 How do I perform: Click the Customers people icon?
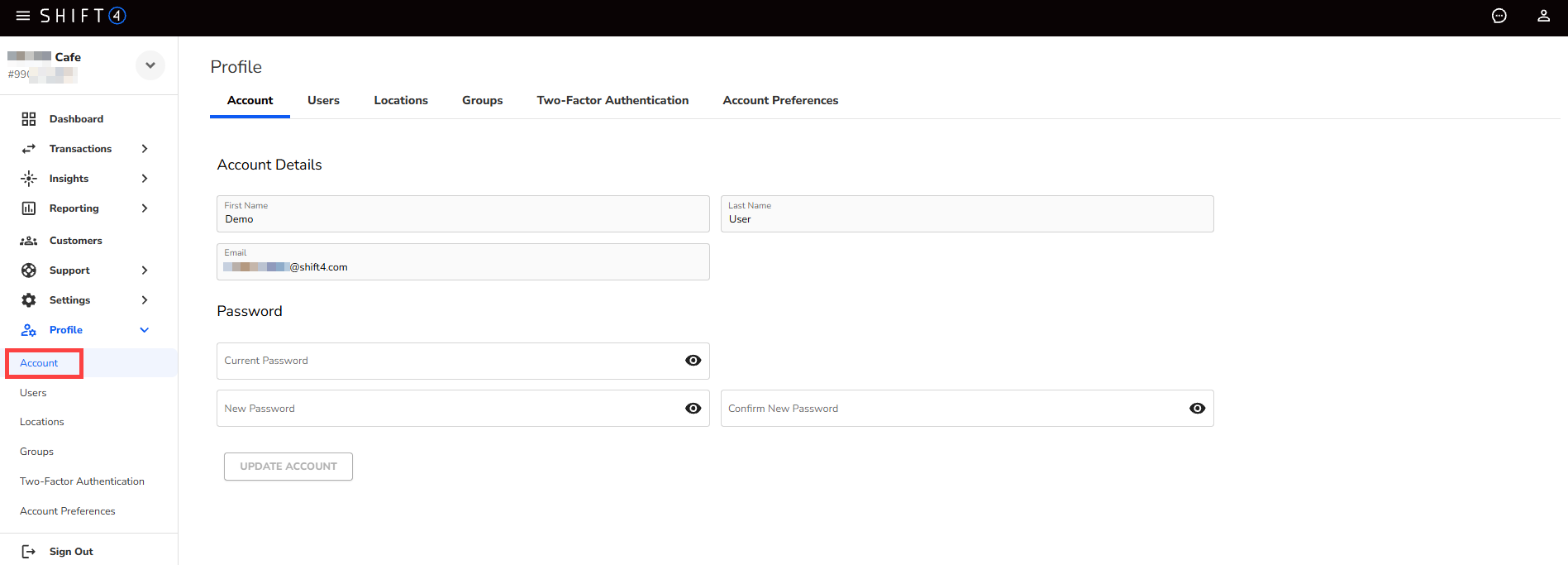(29, 241)
